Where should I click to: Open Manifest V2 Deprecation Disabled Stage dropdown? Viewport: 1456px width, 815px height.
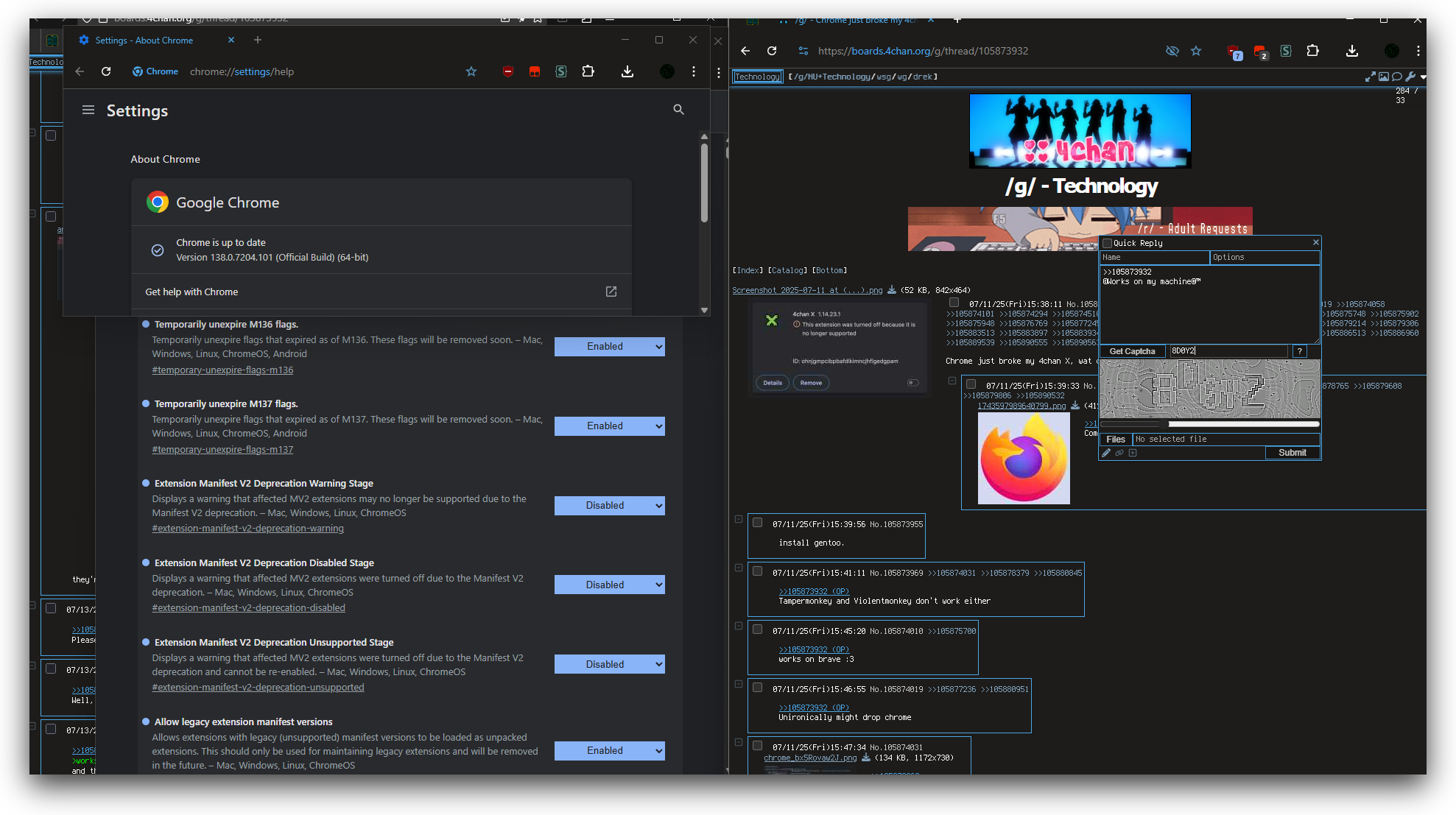pyautogui.click(x=610, y=585)
